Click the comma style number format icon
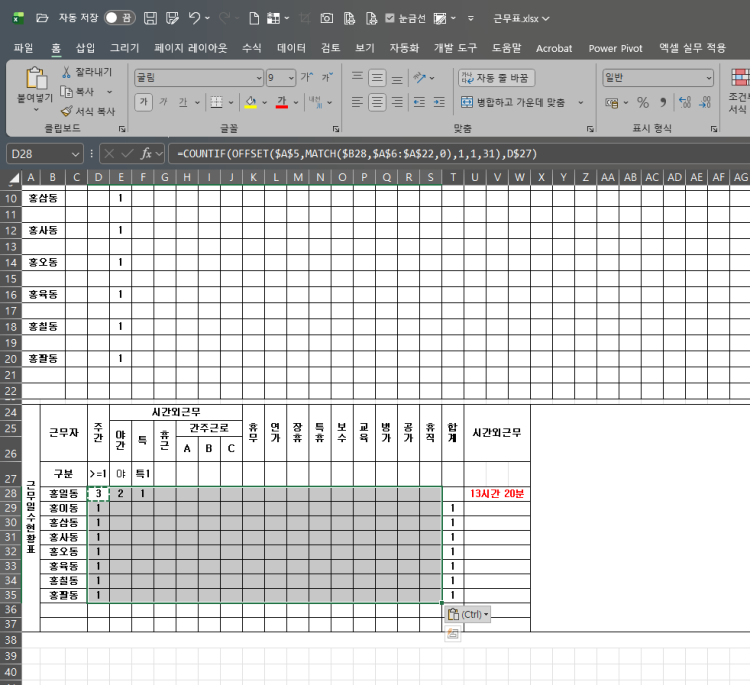 [663, 102]
